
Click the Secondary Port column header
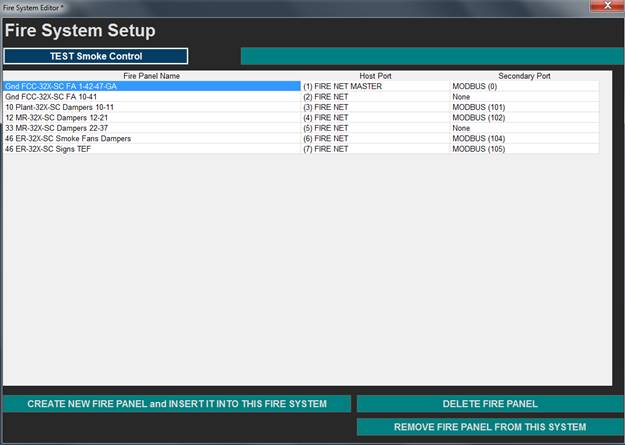pyautogui.click(x=524, y=76)
